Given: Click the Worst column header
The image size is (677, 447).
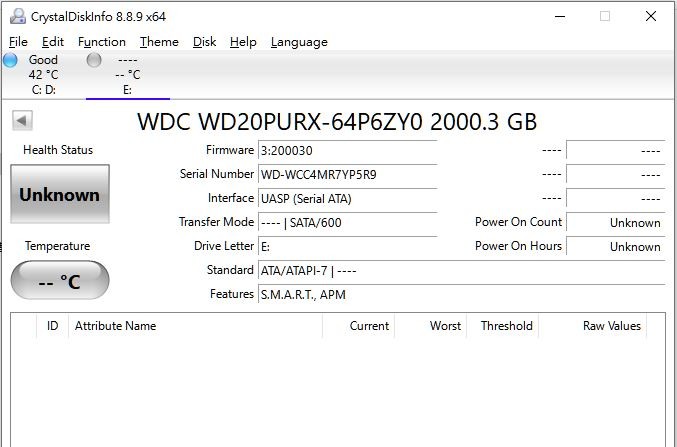Looking at the screenshot, I should 430,326.
